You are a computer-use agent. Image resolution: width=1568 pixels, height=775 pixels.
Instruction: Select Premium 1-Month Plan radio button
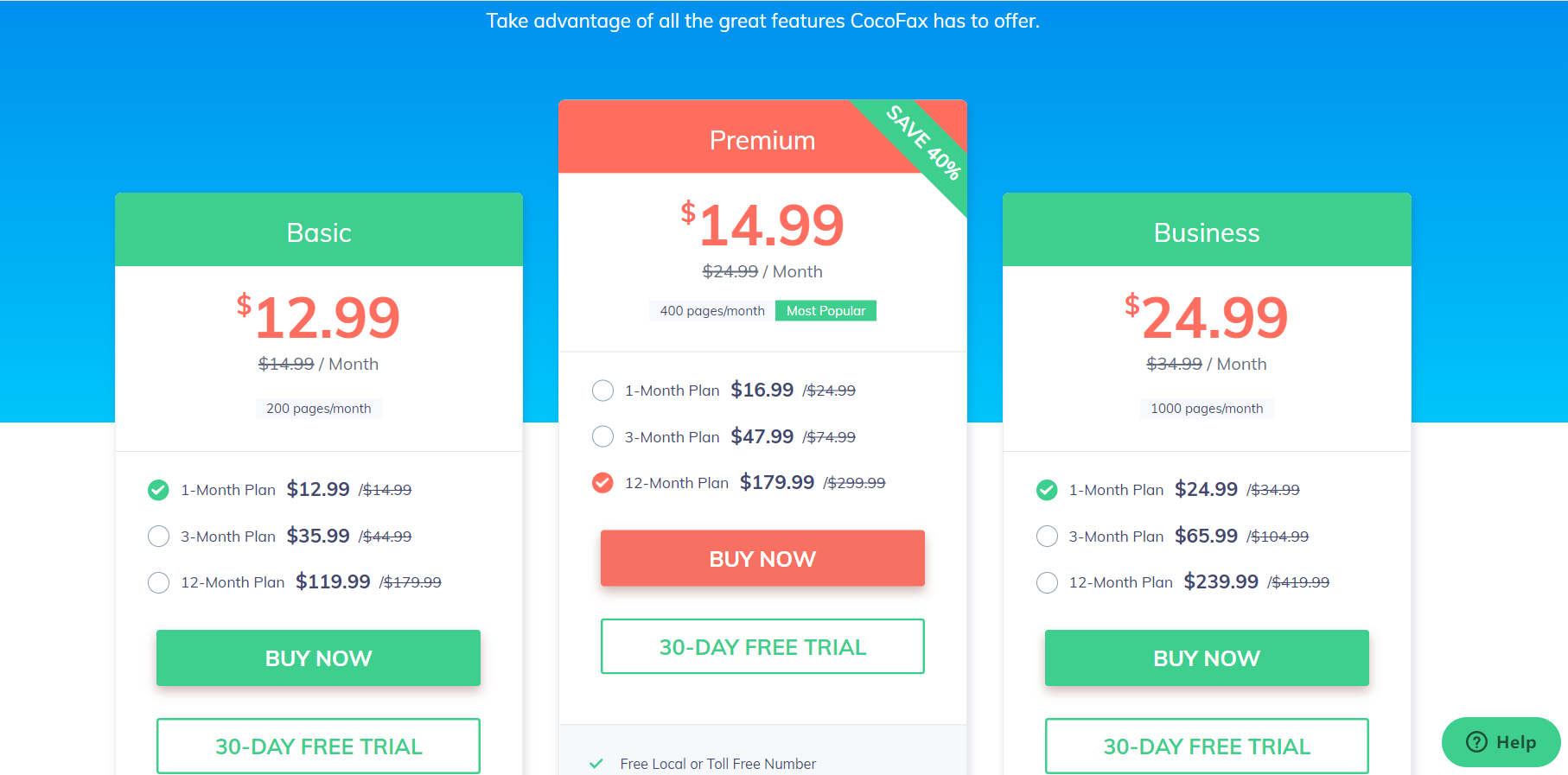tap(602, 391)
